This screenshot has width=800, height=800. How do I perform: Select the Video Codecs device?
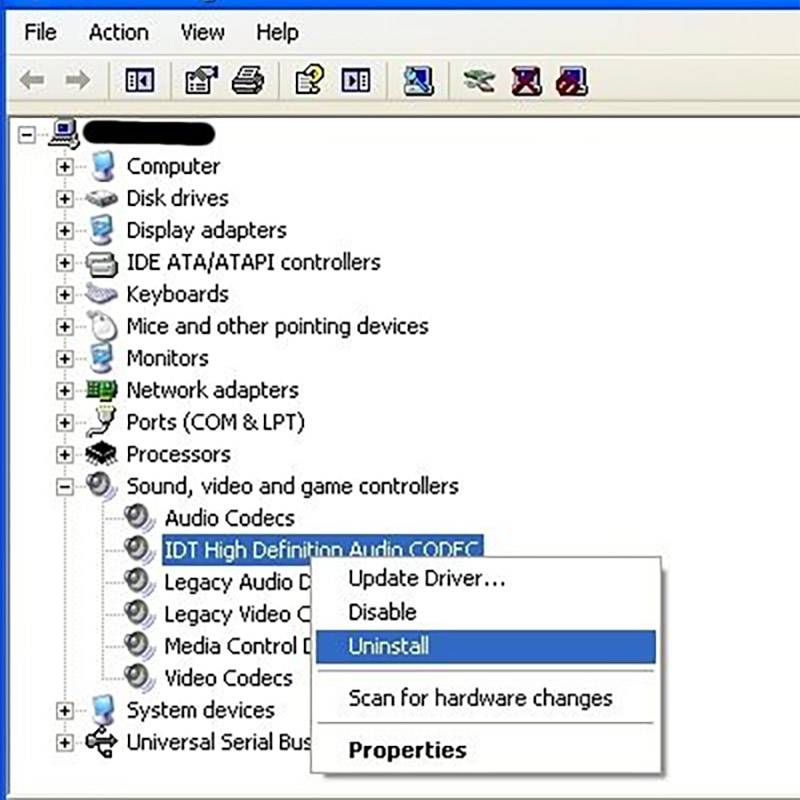228,678
